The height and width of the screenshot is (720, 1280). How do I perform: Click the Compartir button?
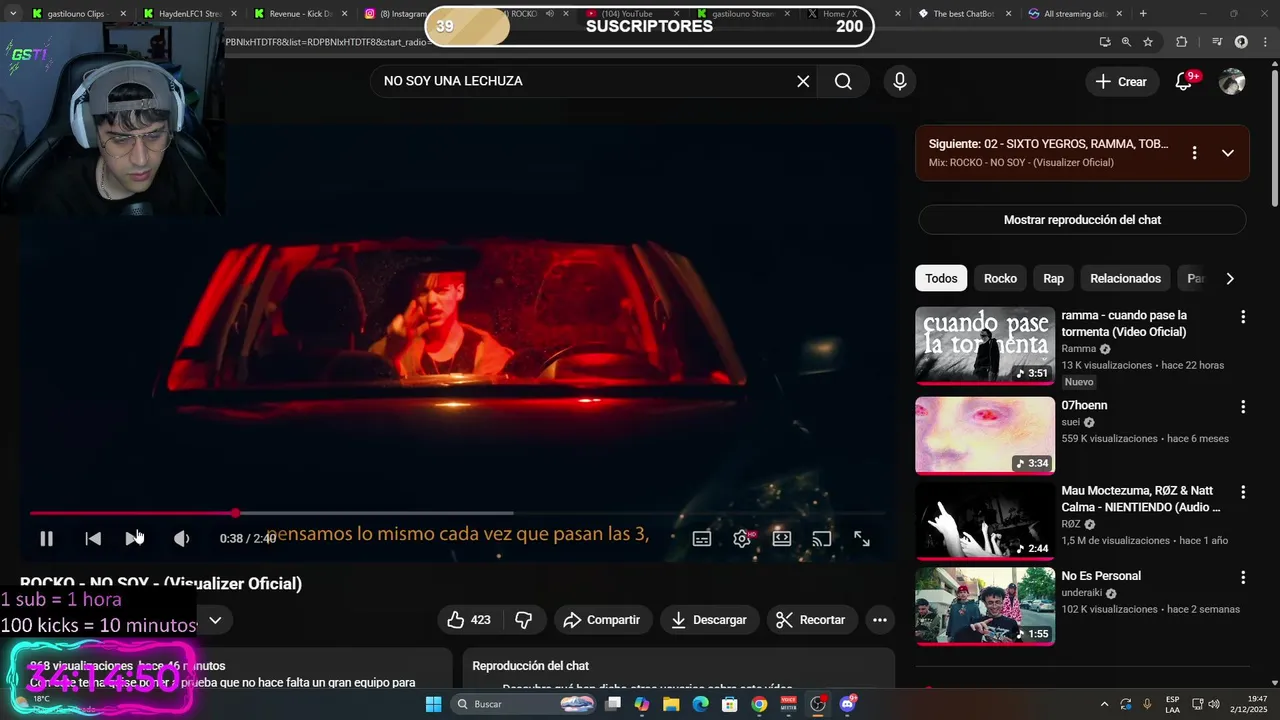(601, 620)
